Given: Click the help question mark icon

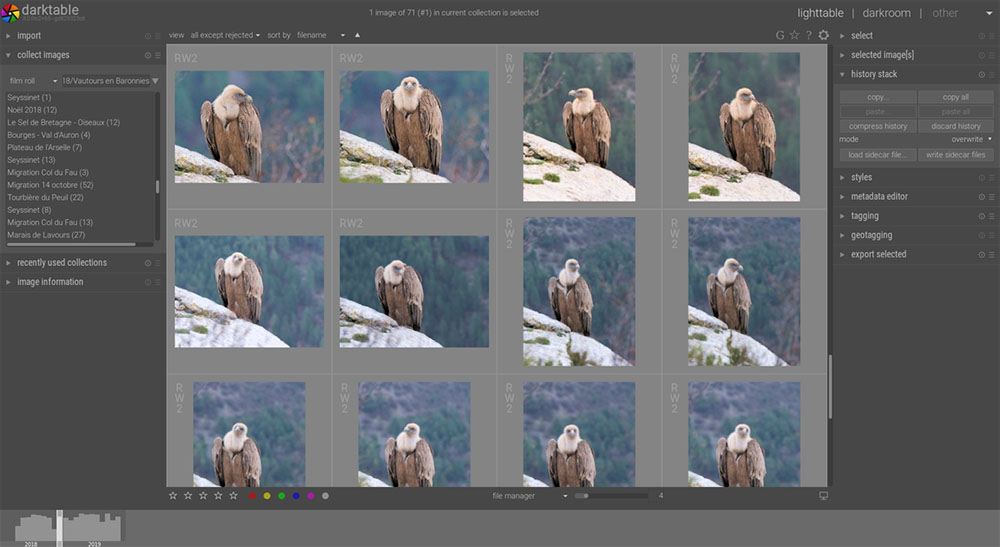Looking at the screenshot, I should 808,35.
